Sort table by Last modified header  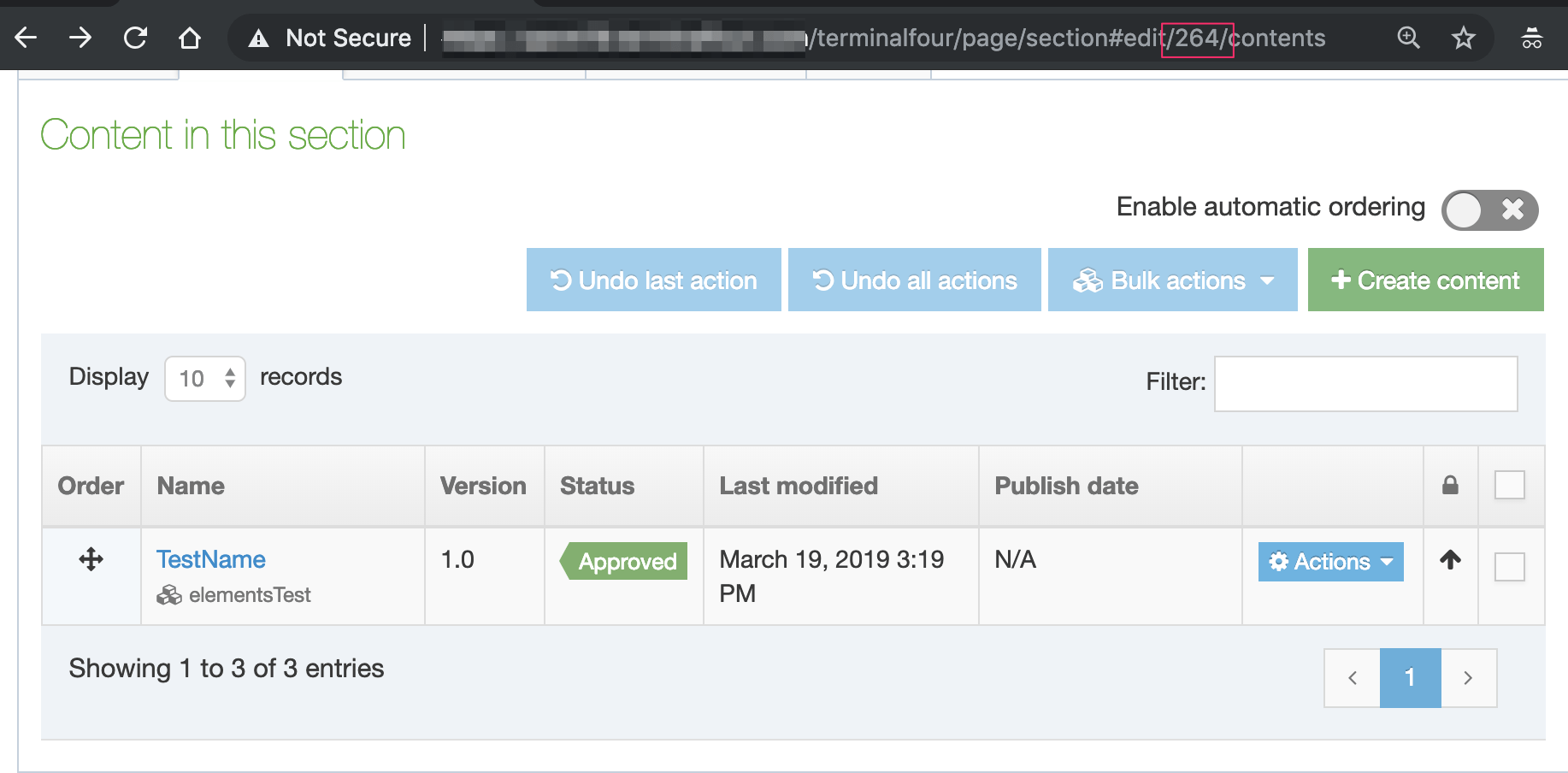(x=798, y=486)
